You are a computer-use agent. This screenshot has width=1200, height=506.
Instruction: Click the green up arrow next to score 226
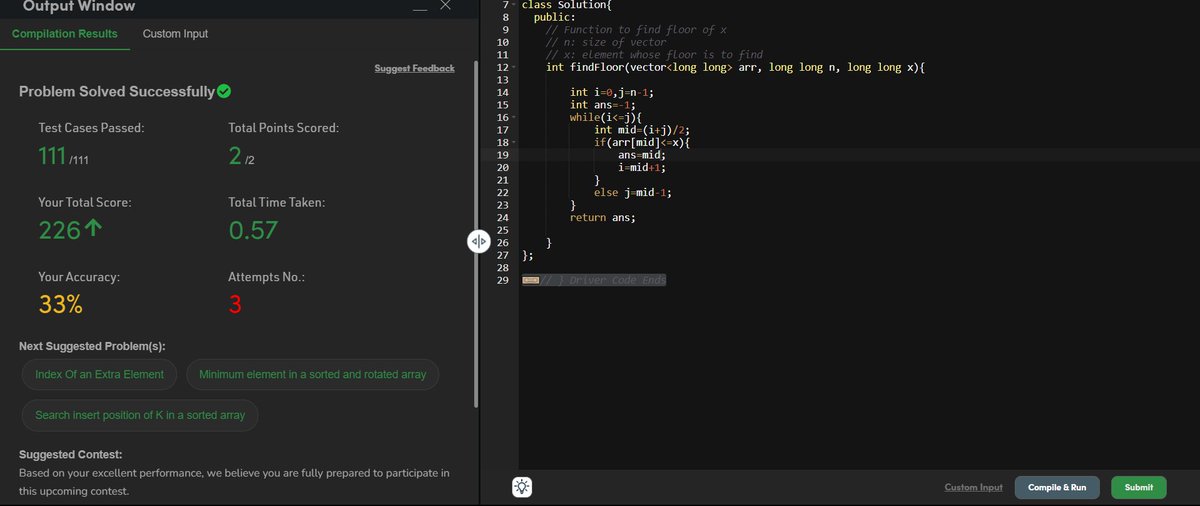point(94,230)
